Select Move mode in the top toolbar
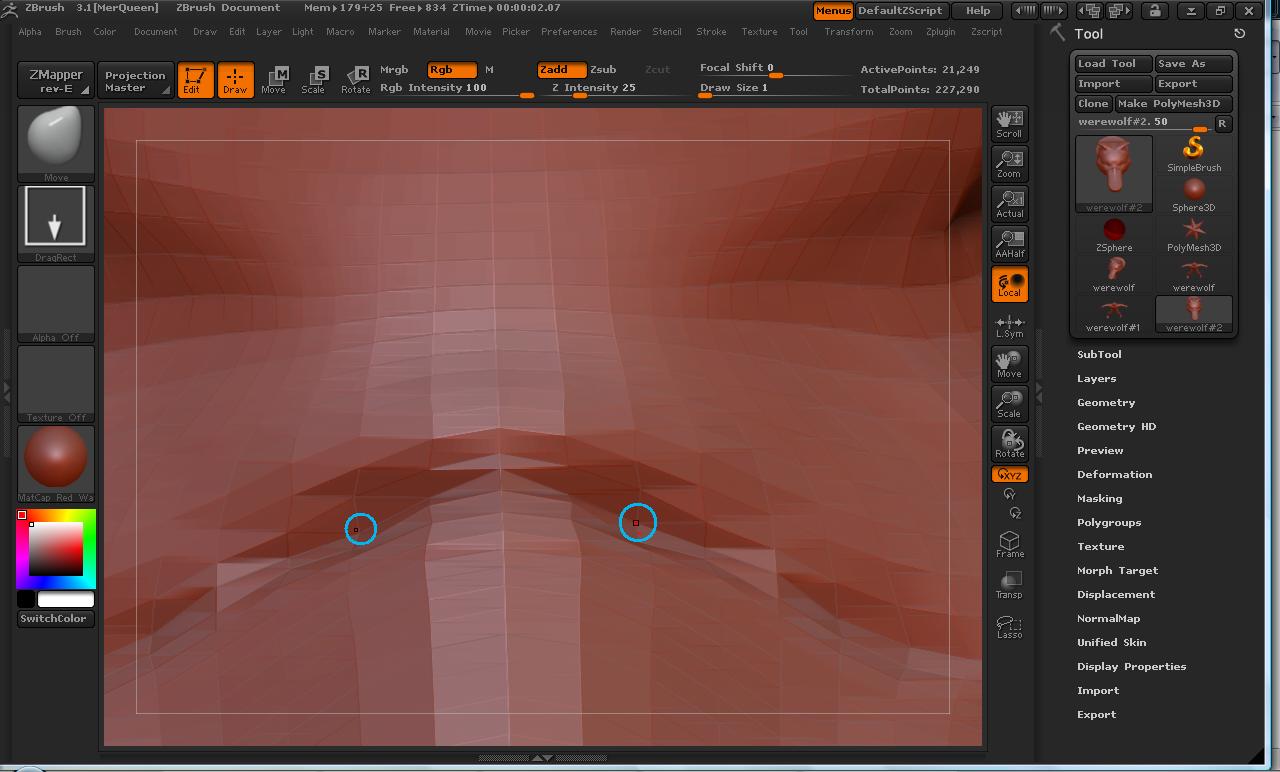This screenshot has width=1280, height=772. click(274, 80)
